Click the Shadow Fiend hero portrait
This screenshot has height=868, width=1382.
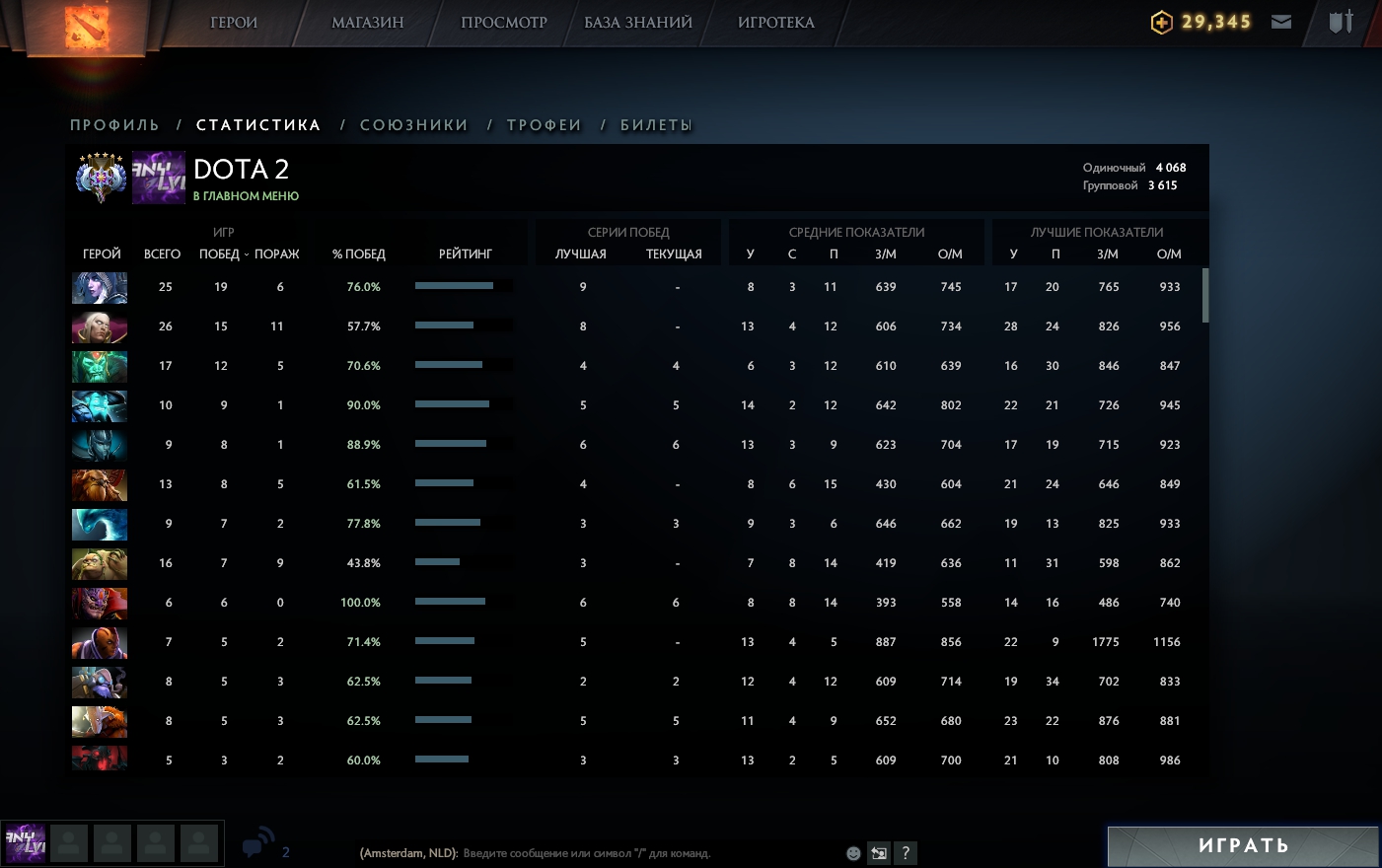[x=100, y=758]
